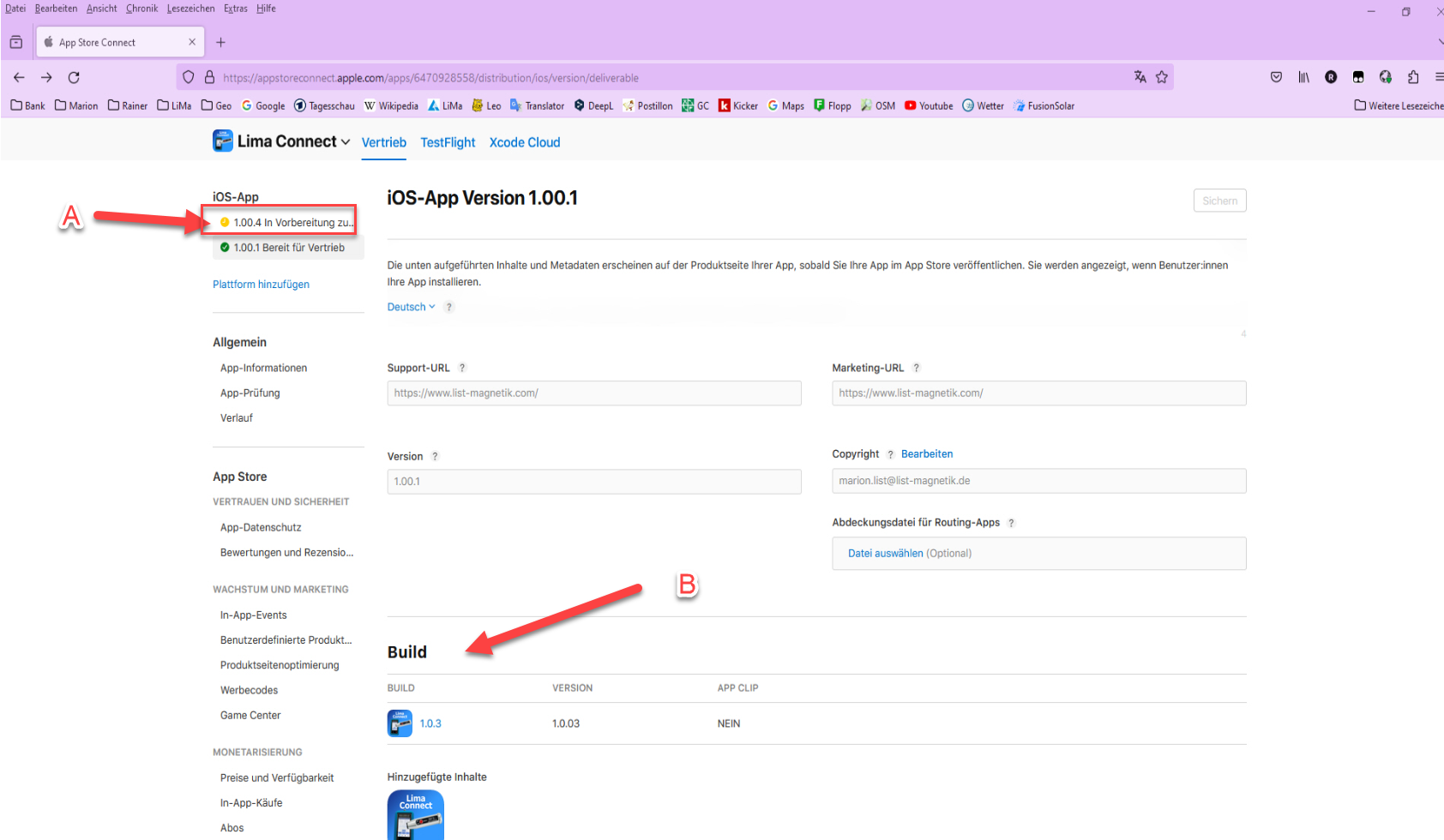Click the Plattform hinzufügen link
Image resolution: width=1444 pixels, height=840 pixels.
pos(261,285)
